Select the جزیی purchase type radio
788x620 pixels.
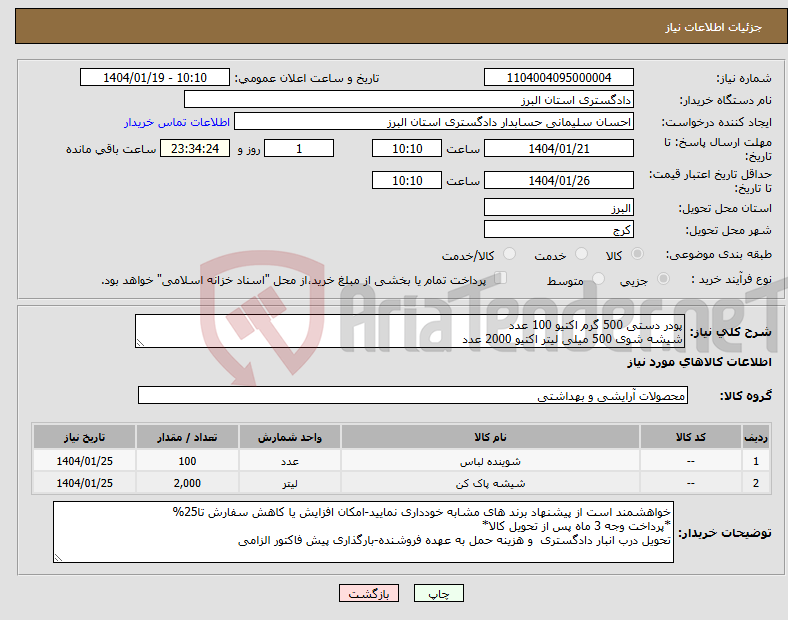pyautogui.click(x=663, y=278)
